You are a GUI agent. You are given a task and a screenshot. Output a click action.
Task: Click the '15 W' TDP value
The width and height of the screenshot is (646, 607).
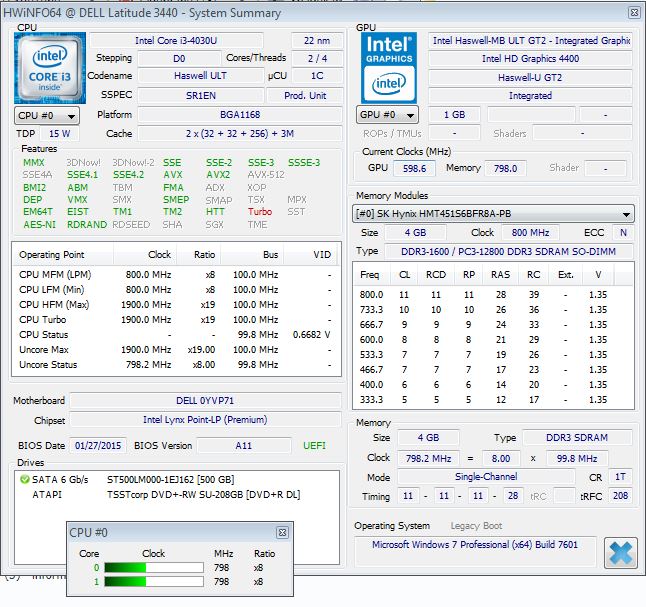[60, 134]
